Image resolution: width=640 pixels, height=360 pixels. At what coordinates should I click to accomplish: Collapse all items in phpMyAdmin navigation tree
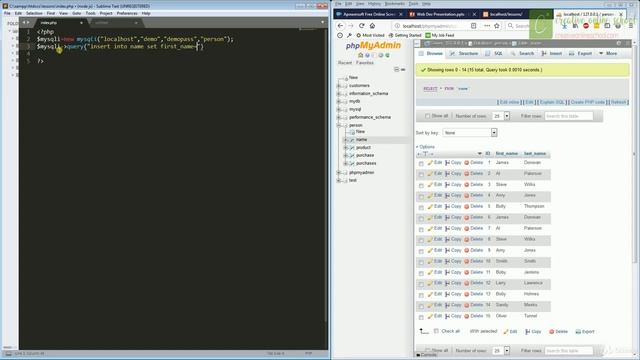396,70
